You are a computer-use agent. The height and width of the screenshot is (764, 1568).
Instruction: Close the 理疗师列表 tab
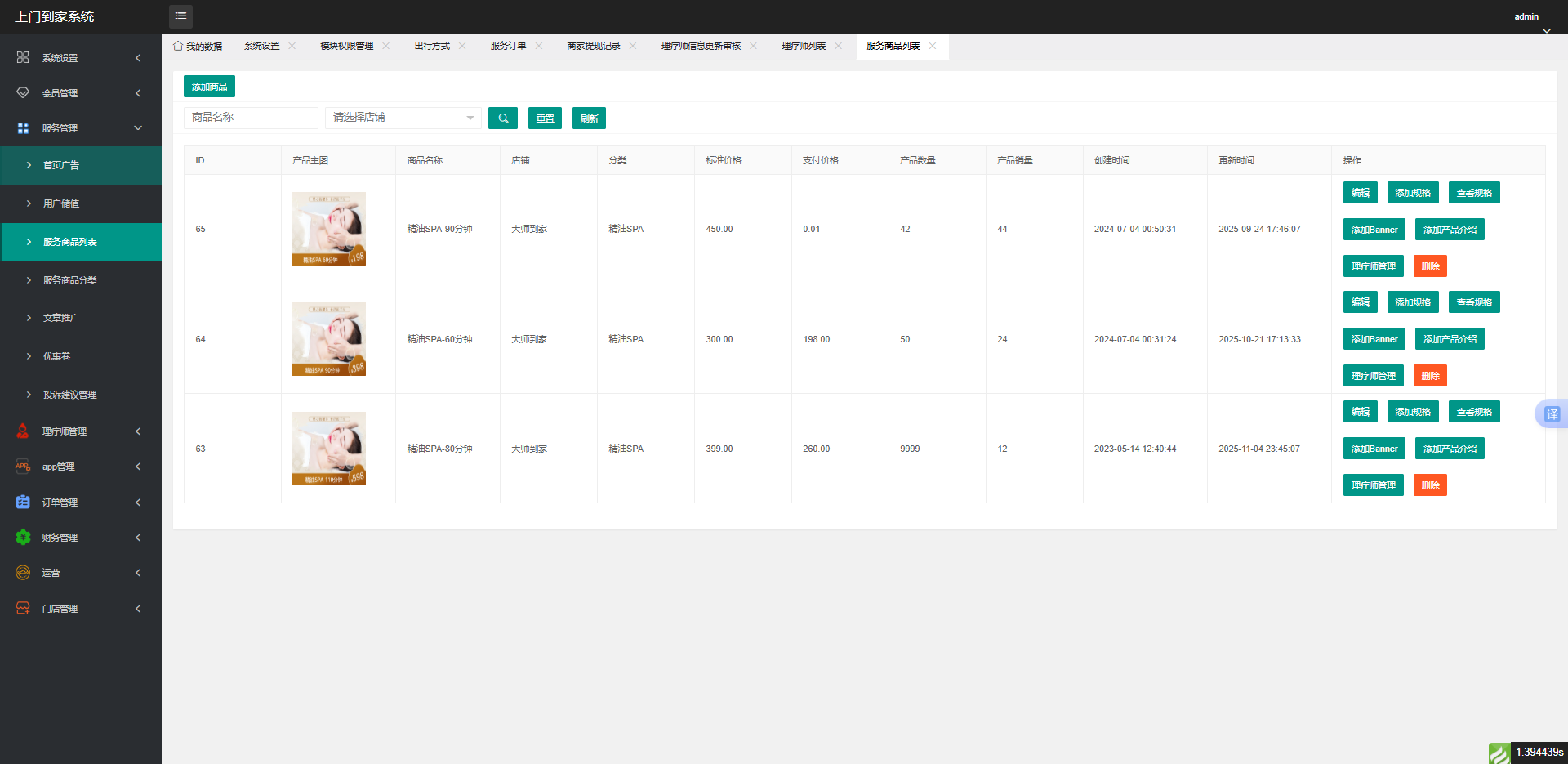pos(838,47)
